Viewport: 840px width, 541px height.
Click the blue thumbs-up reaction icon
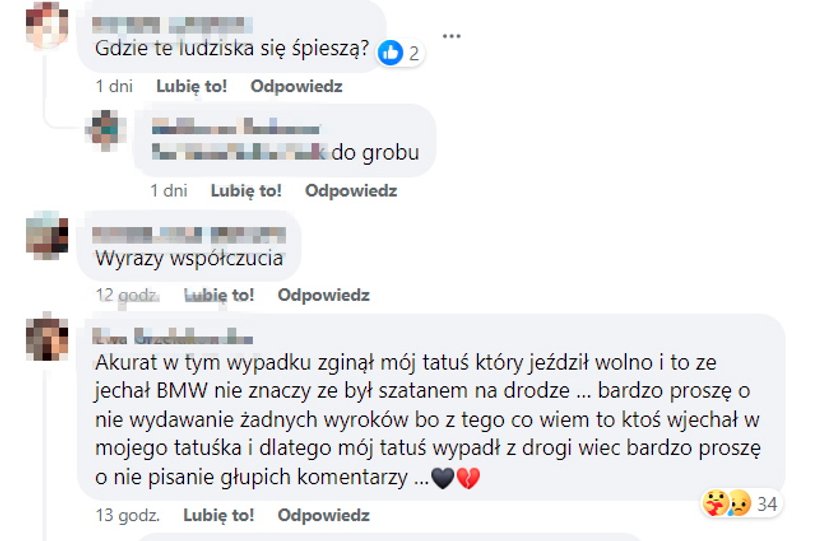[x=390, y=52]
